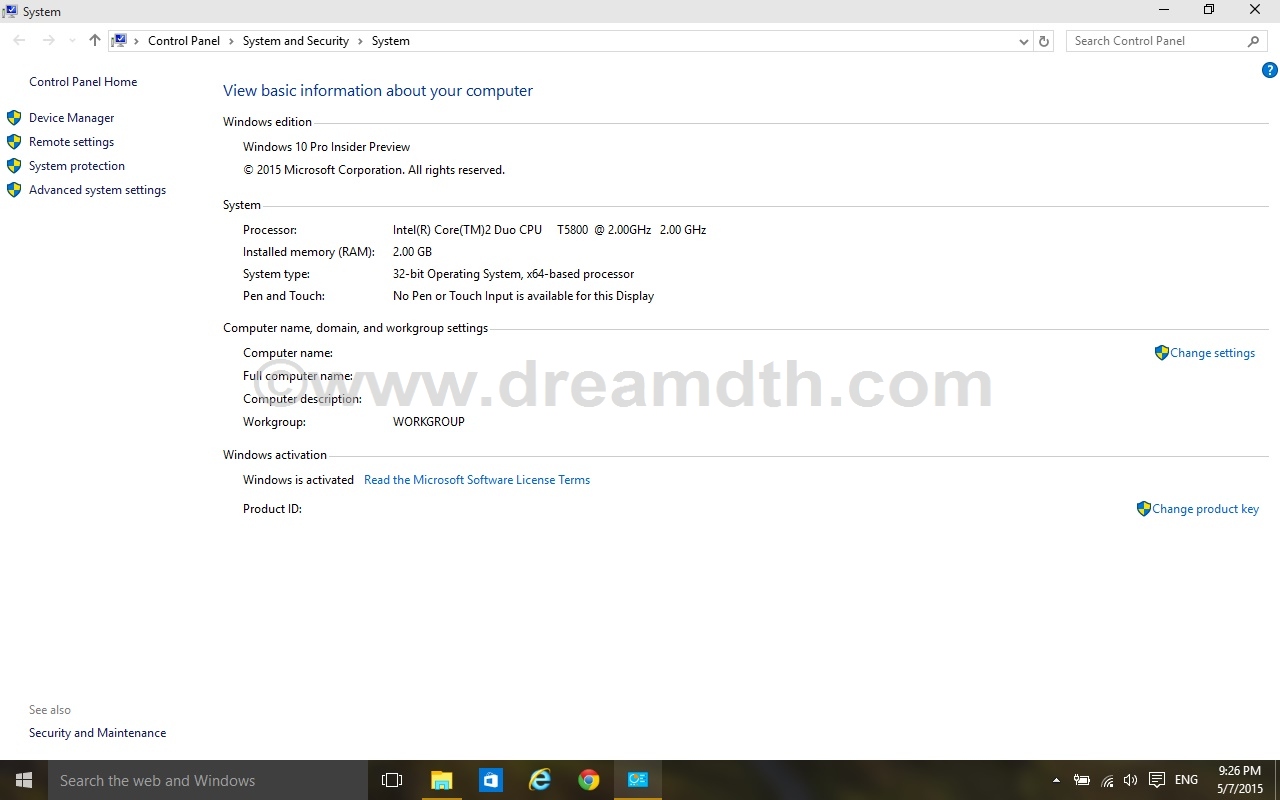The width and height of the screenshot is (1280, 800).
Task: Launch Internet Explorer from taskbar
Action: 539,780
